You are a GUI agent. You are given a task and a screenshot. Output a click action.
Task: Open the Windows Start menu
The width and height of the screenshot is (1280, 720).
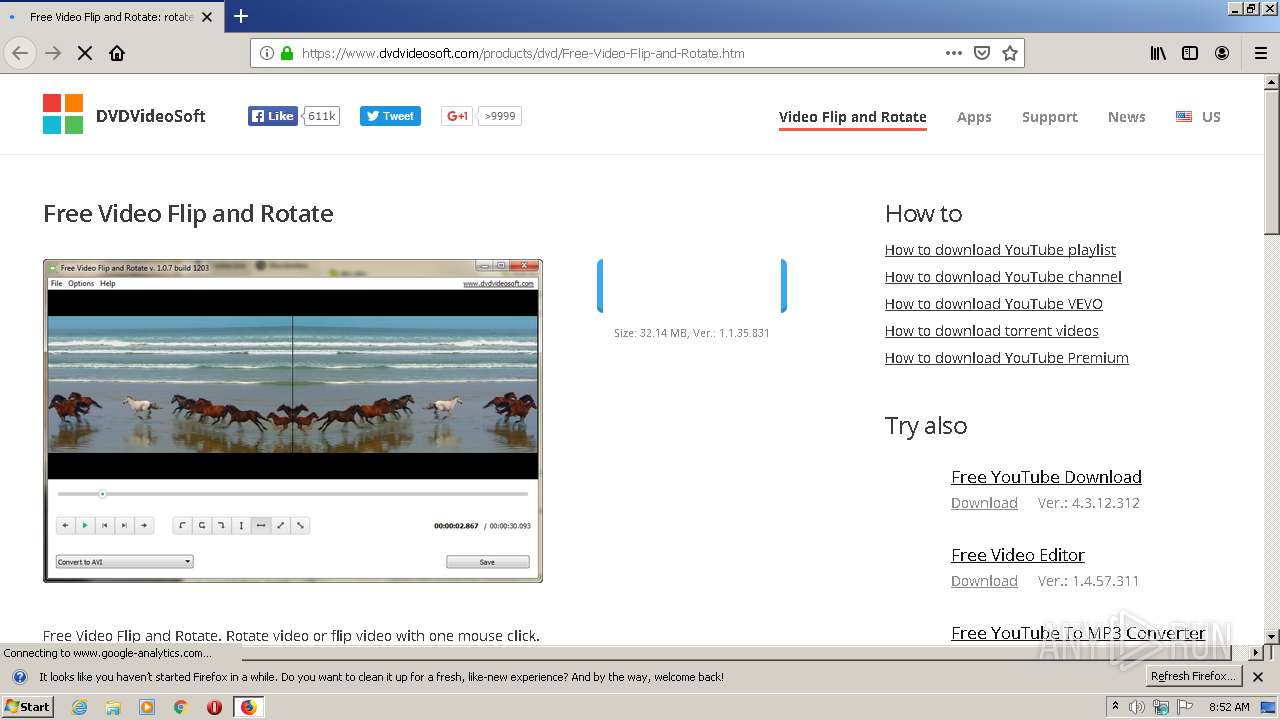pyautogui.click(x=28, y=707)
